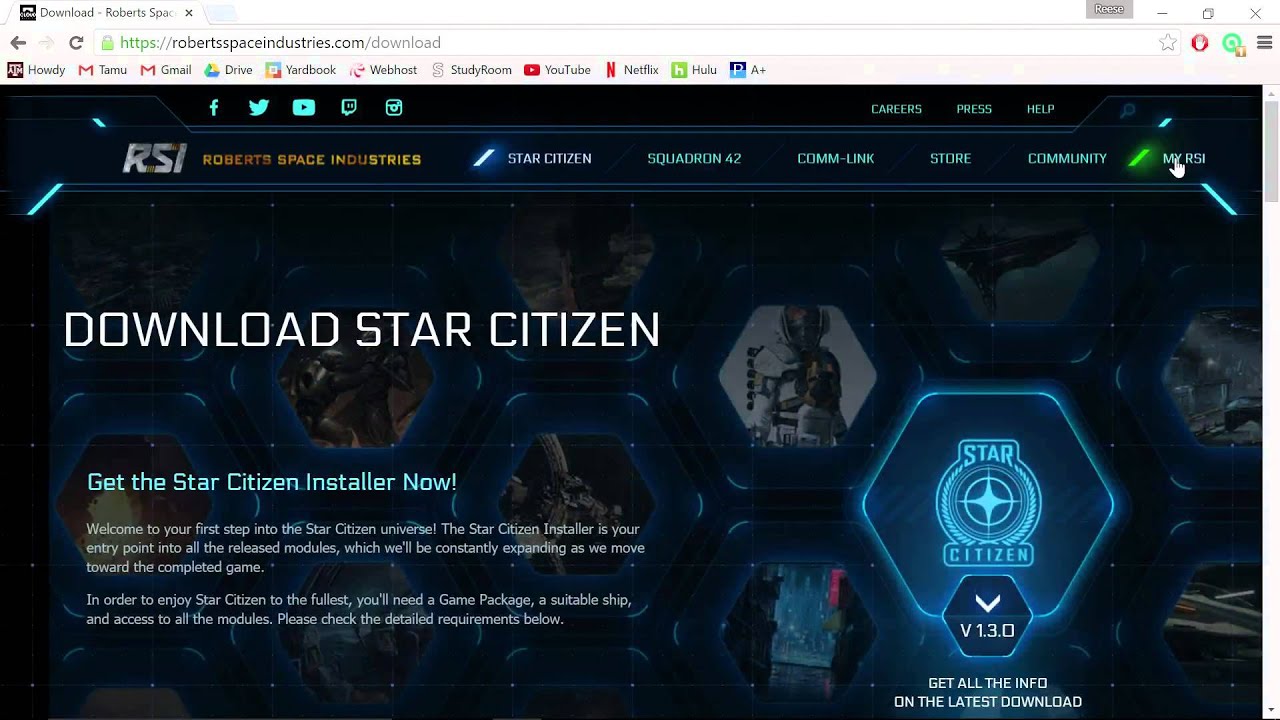Bookmark this page with the star icon
Image resolution: width=1280 pixels, height=720 pixels.
pyautogui.click(x=1167, y=43)
